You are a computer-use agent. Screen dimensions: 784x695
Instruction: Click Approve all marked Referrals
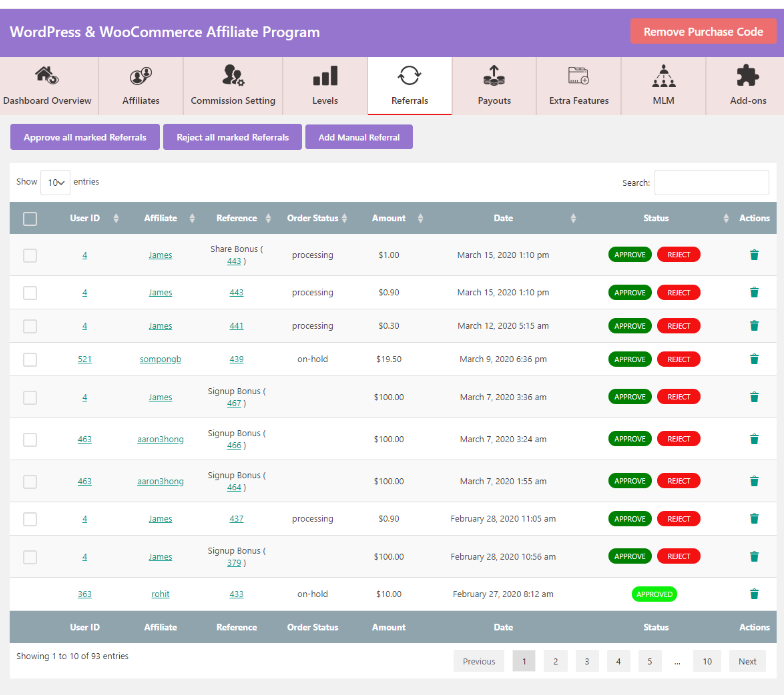click(85, 137)
